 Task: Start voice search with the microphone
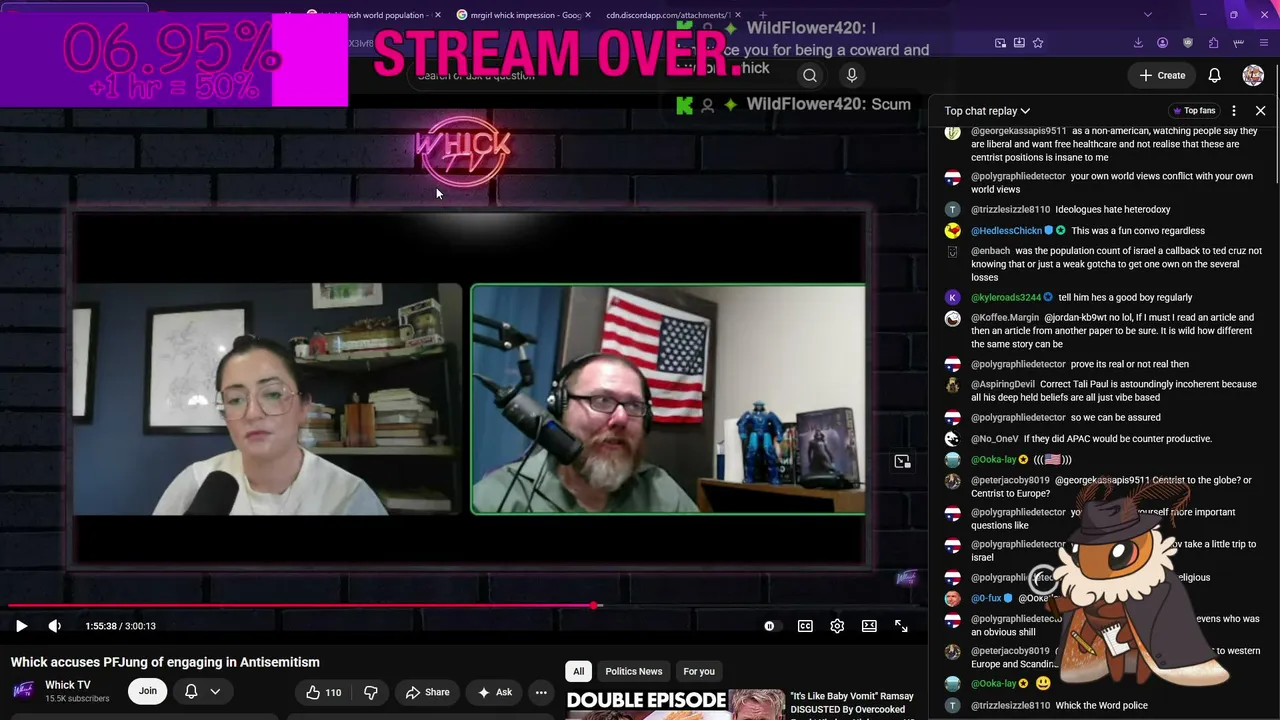[852, 75]
